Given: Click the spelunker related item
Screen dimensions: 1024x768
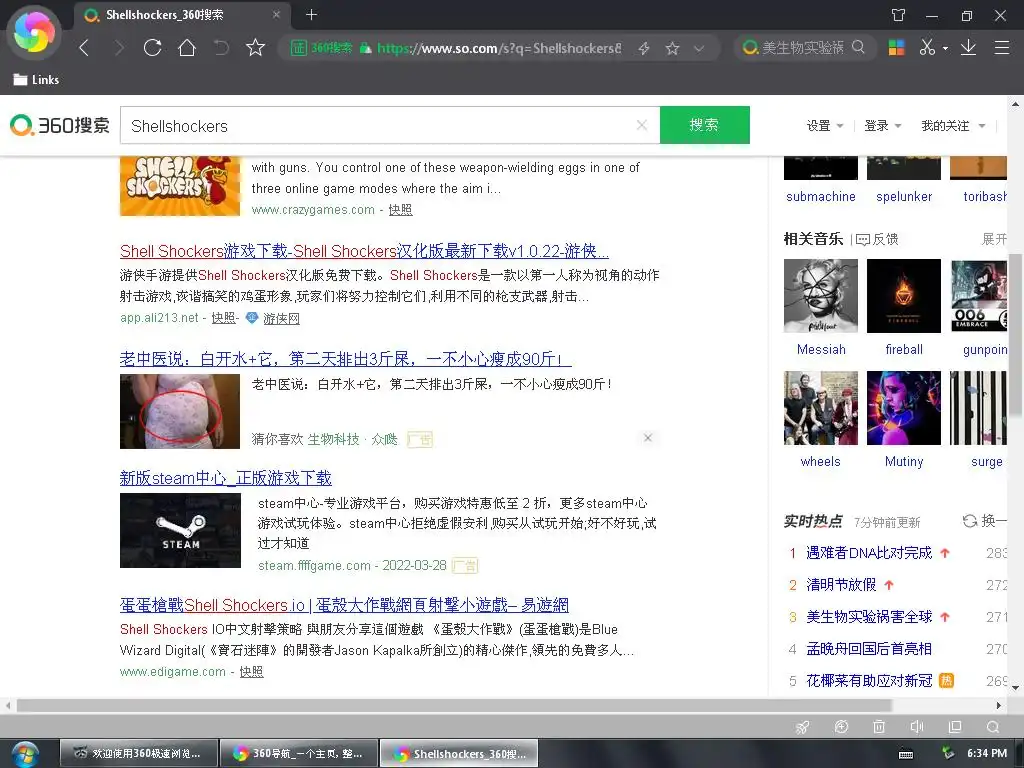Looking at the screenshot, I should pos(904,197).
